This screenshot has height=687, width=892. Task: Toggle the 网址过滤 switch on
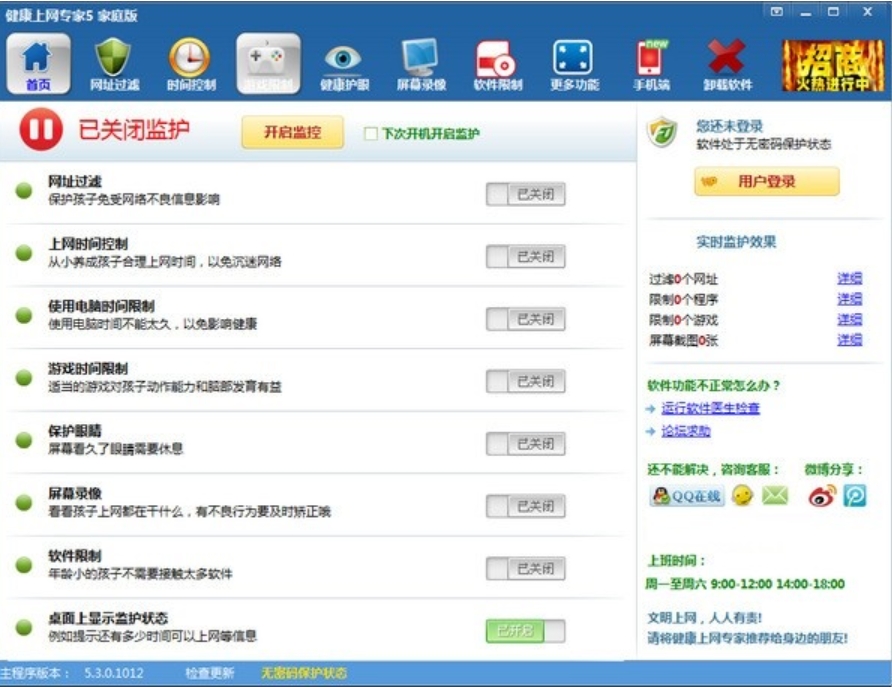(526, 194)
